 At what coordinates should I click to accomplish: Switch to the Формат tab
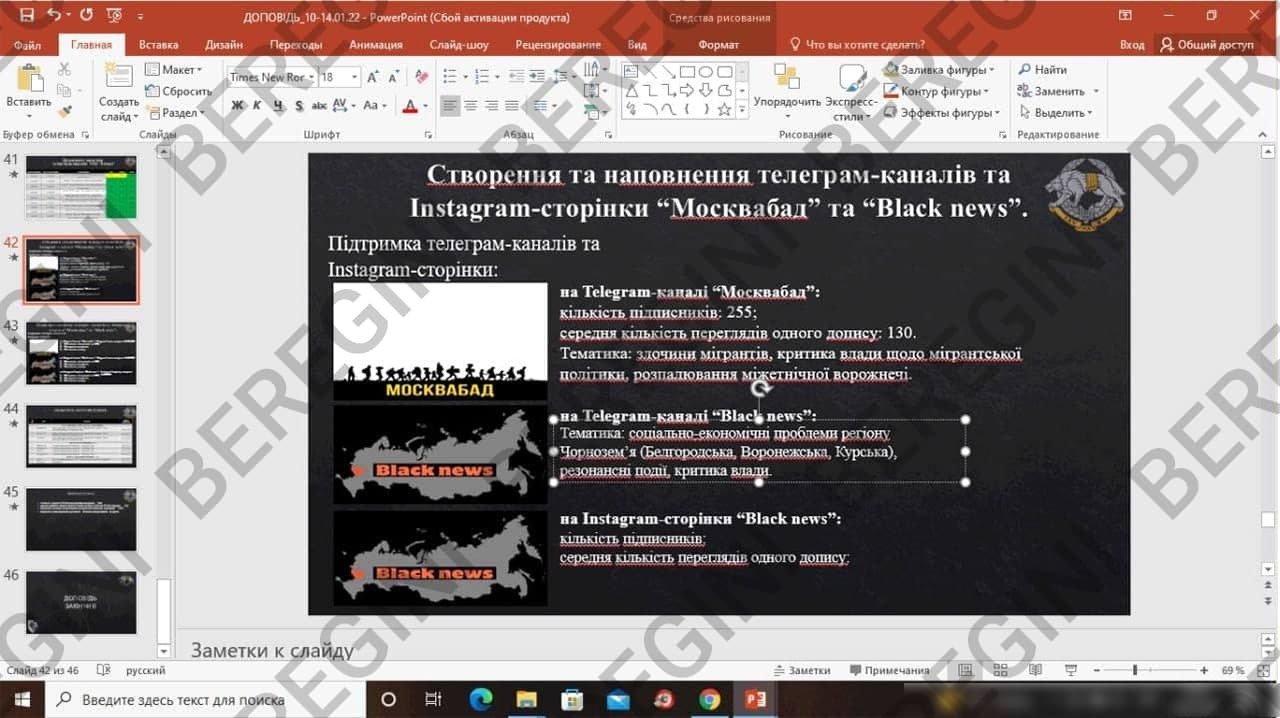tap(719, 45)
